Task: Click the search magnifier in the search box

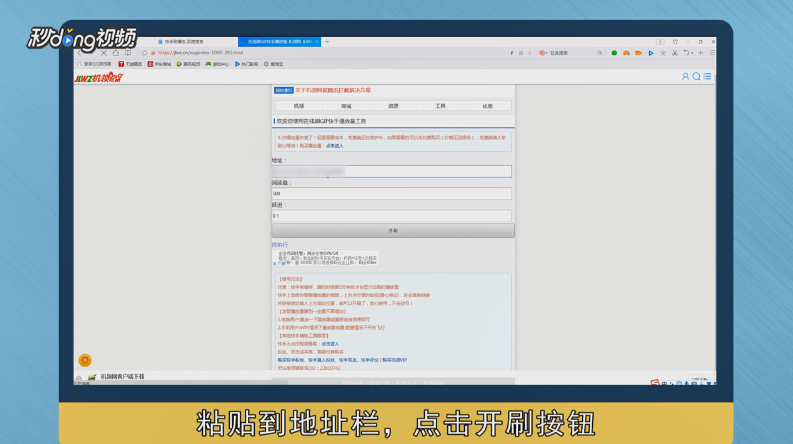Action: [x=600, y=53]
